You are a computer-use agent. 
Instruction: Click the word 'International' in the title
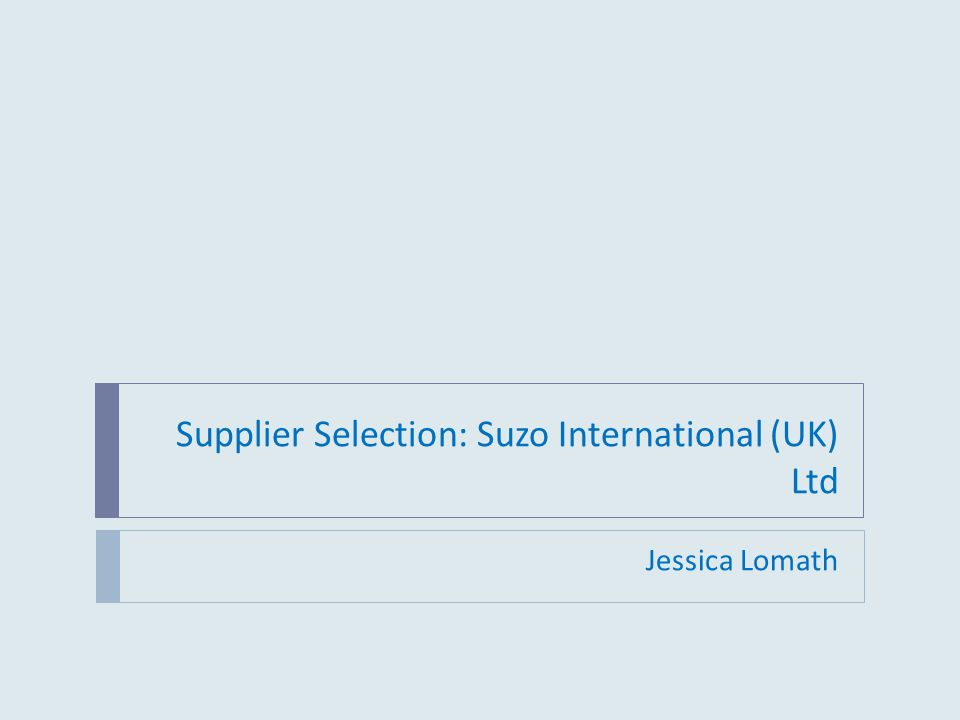661,434
